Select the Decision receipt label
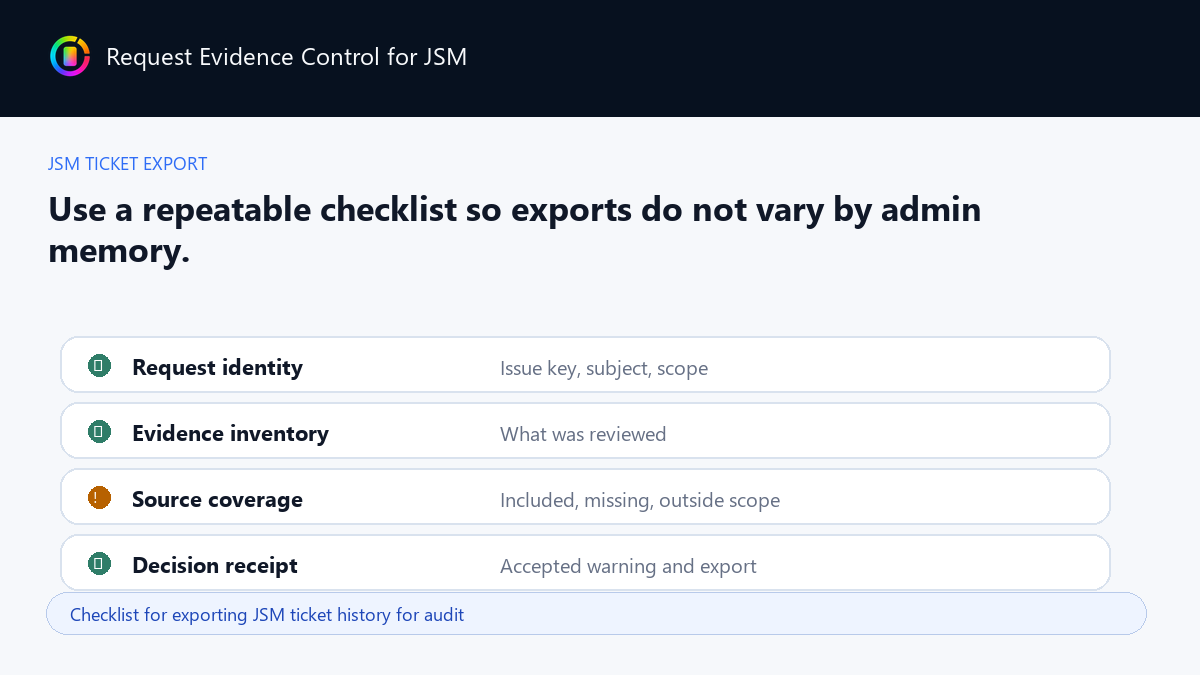 point(215,566)
